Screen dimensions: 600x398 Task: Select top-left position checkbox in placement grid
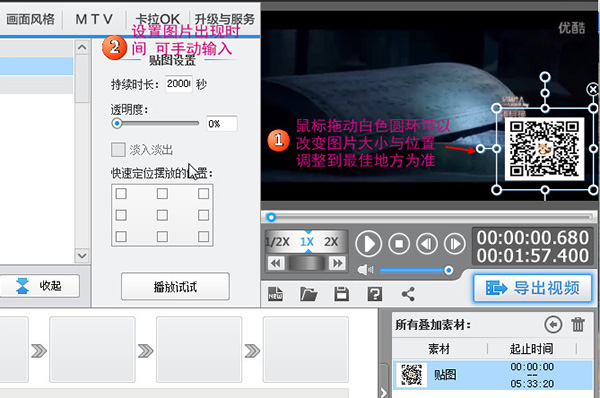[x=121, y=194]
